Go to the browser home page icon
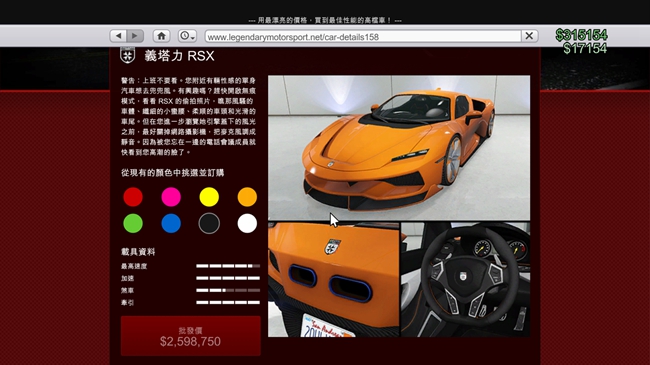 [x=162, y=36]
